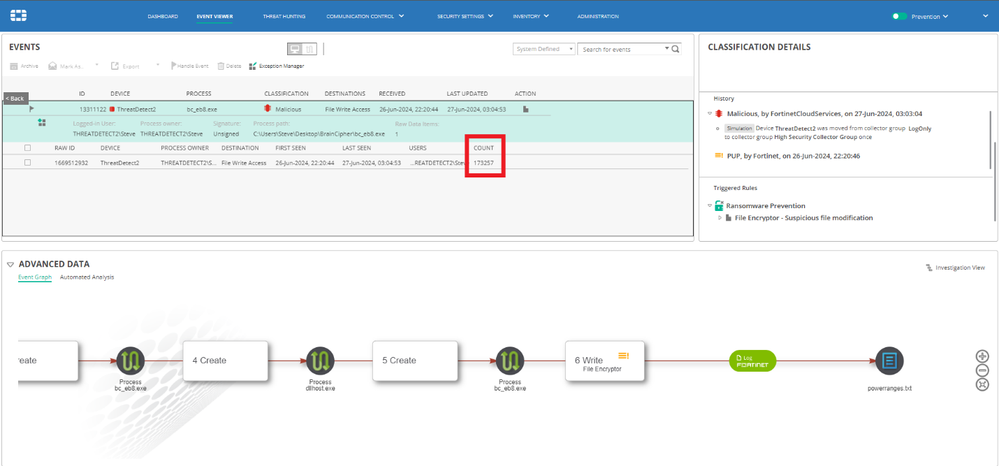Check the box for raw ID 1669512932
This screenshot has width=999, height=466.
(x=27, y=163)
